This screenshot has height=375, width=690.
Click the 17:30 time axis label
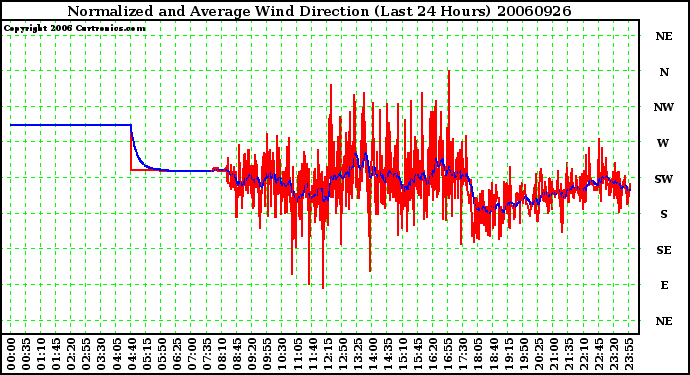point(463,354)
